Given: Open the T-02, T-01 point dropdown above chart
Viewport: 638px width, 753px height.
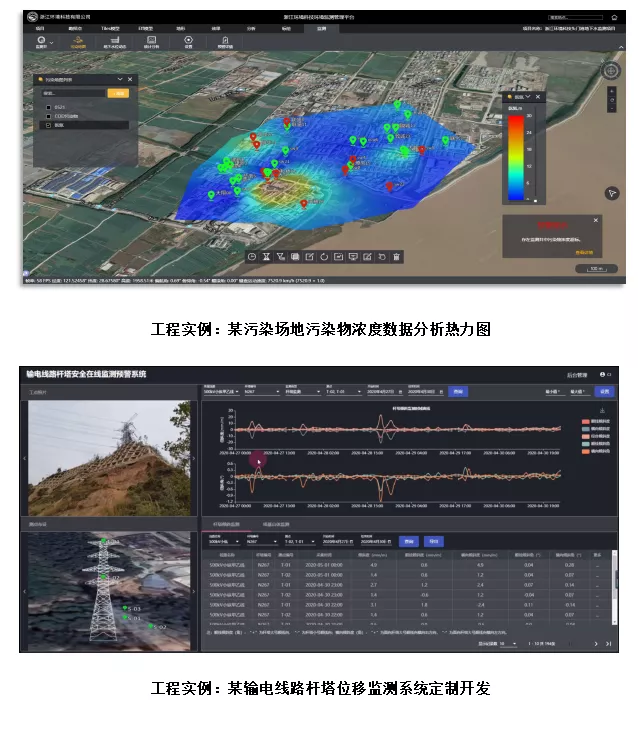Looking at the screenshot, I should click(343, 392).
